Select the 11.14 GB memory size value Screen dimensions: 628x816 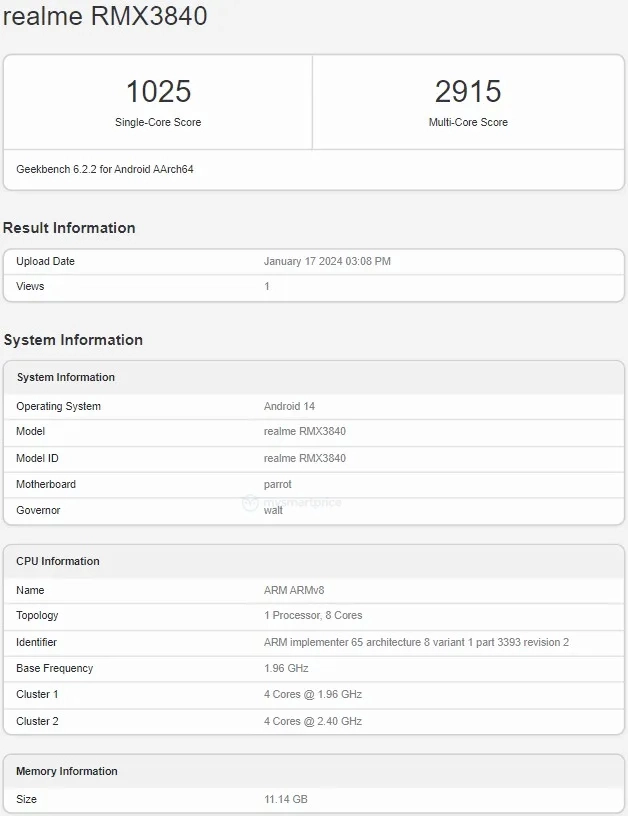pos(285,799)
